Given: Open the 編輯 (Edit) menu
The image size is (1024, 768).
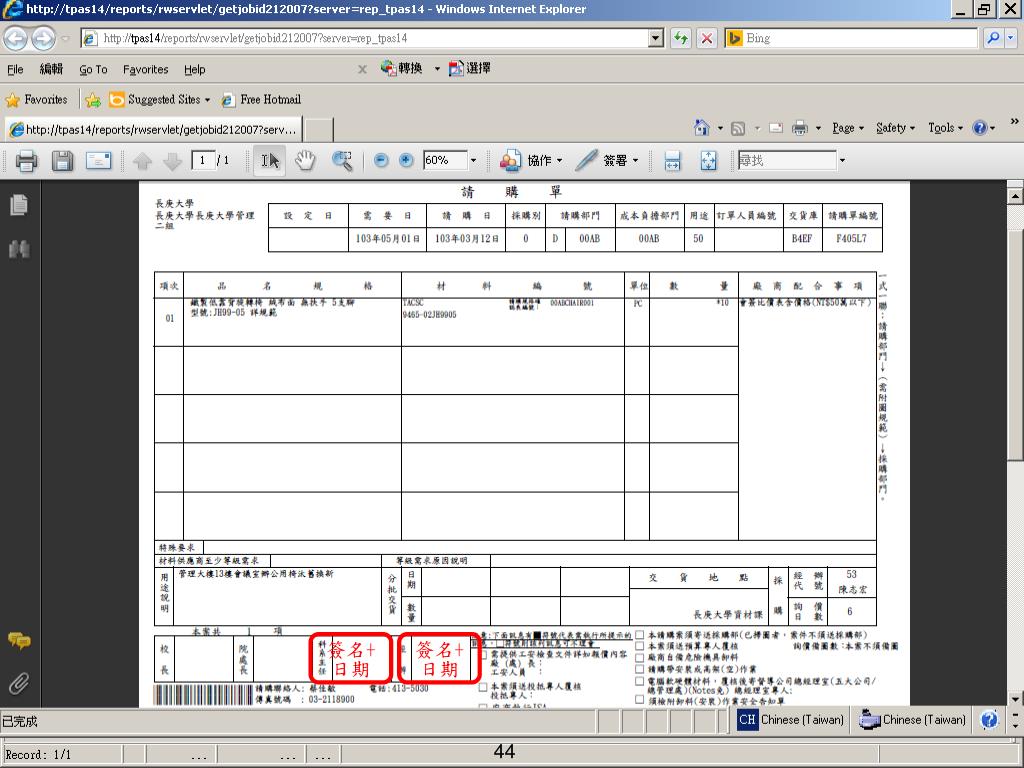Looking at the screenshot, I should click(51, 69).
